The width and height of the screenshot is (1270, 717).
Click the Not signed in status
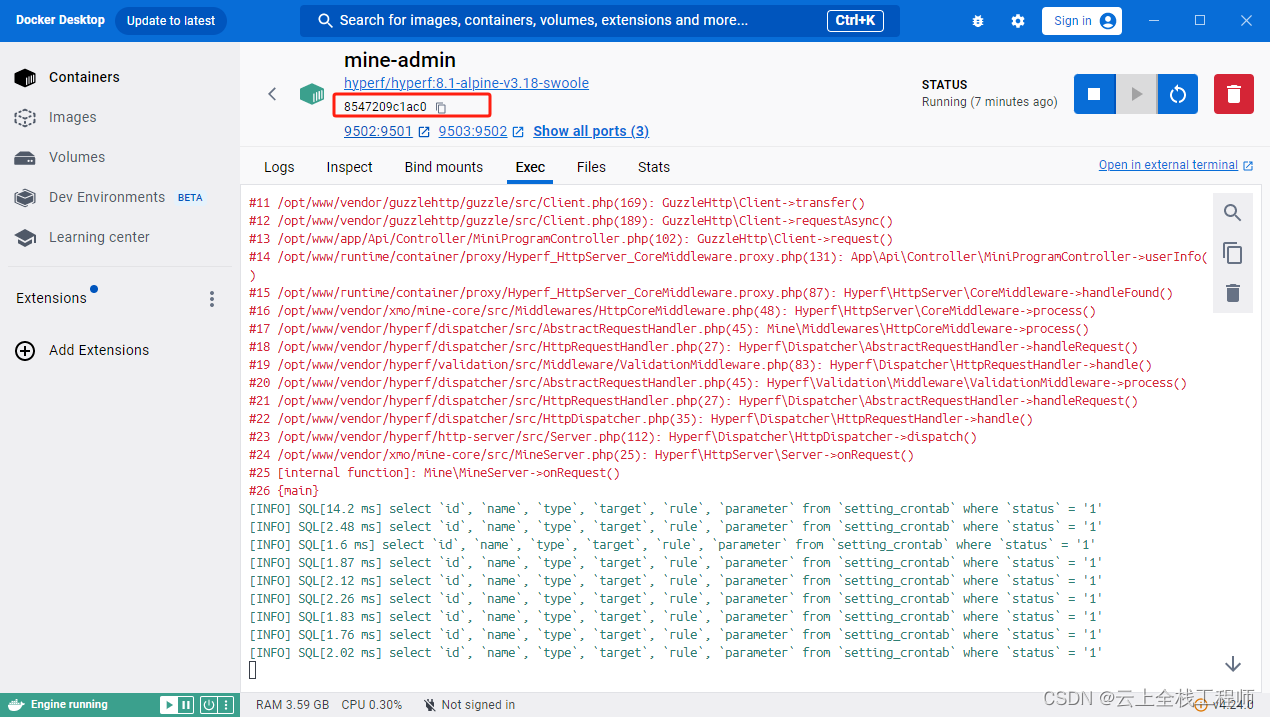click(469, 705)
